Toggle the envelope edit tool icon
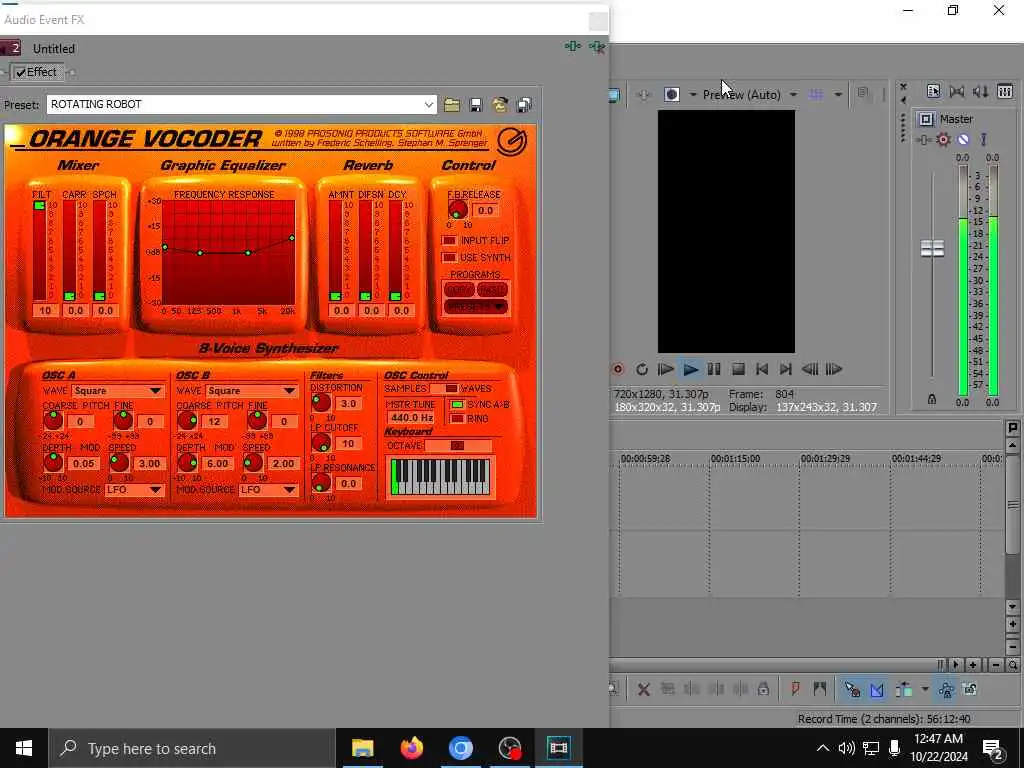The width and height of the screenshot is (1024, 768). [x=876, y=689]
